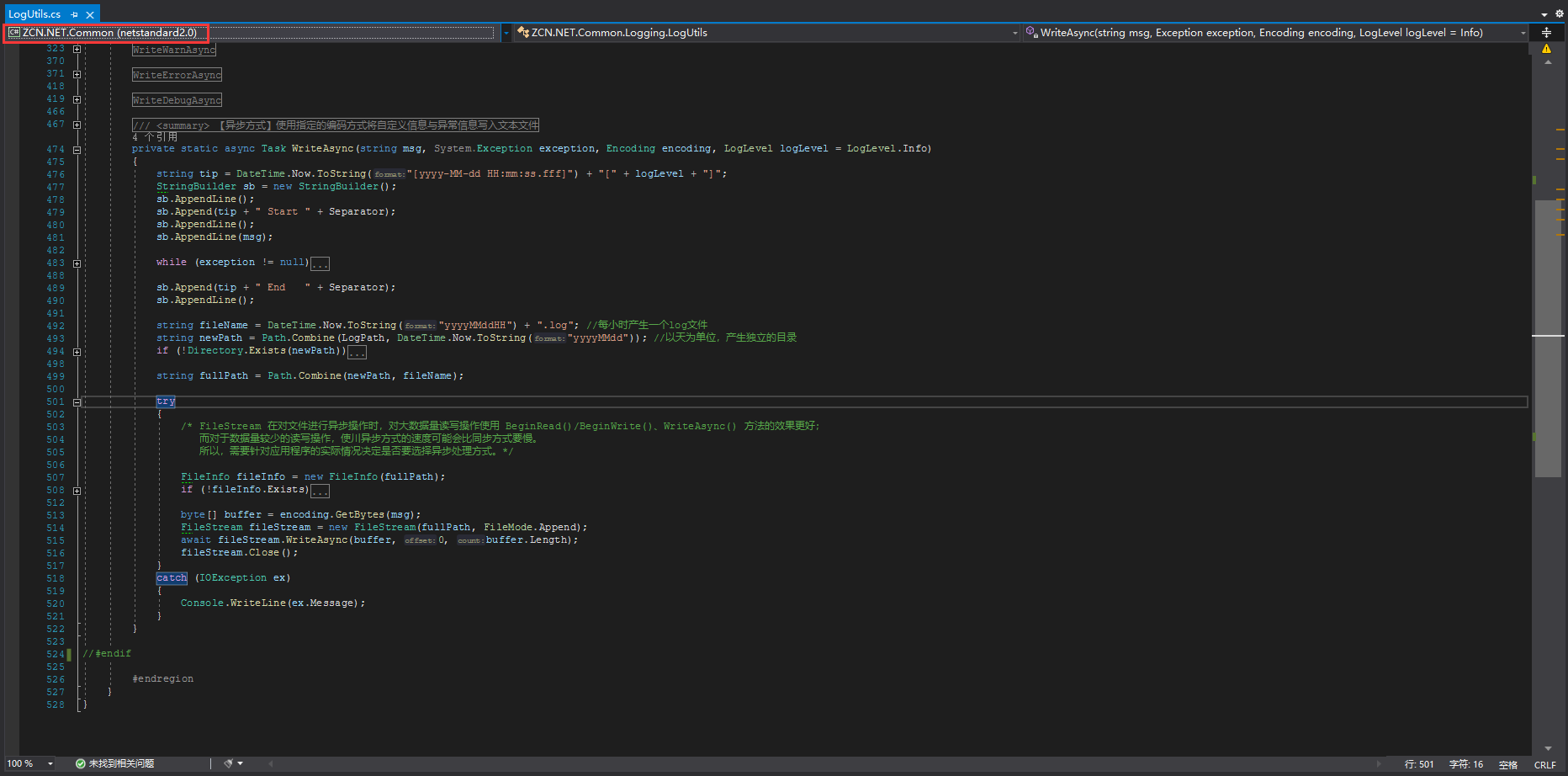Click the 'StringBuilder sb = new StringBuilder();' line
Screen dimensions: 1568x776
276,186
